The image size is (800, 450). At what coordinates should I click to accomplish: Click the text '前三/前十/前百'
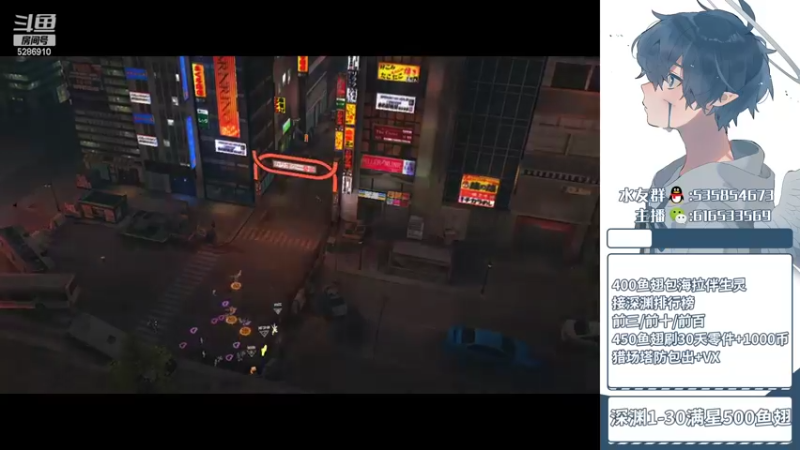click(658, 321)
